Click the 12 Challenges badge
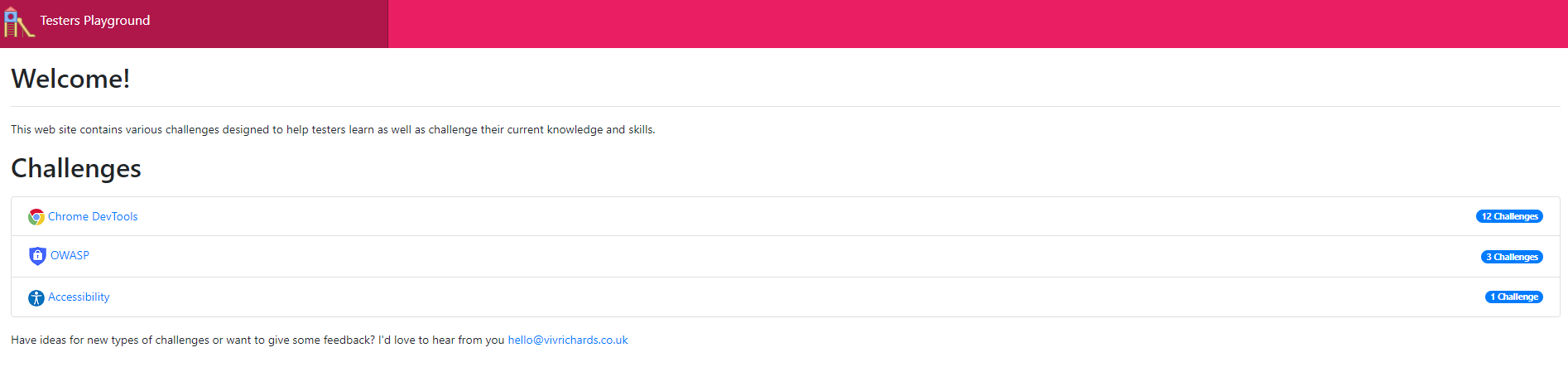The image size is (1568, 391). [1509, 216]
